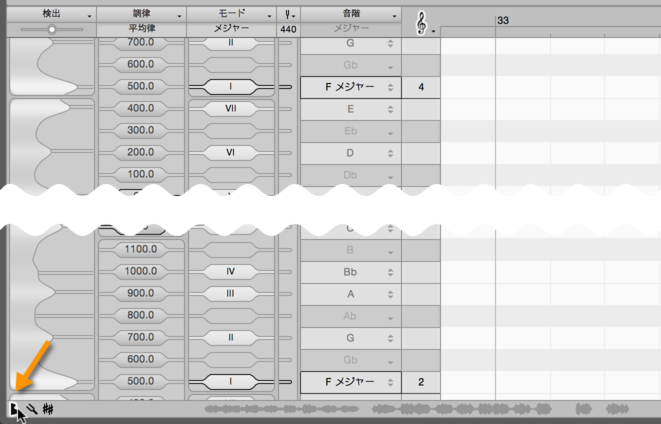Click the bar 33 marker in ruler
661x424 pixels.
tap(503, 20)
